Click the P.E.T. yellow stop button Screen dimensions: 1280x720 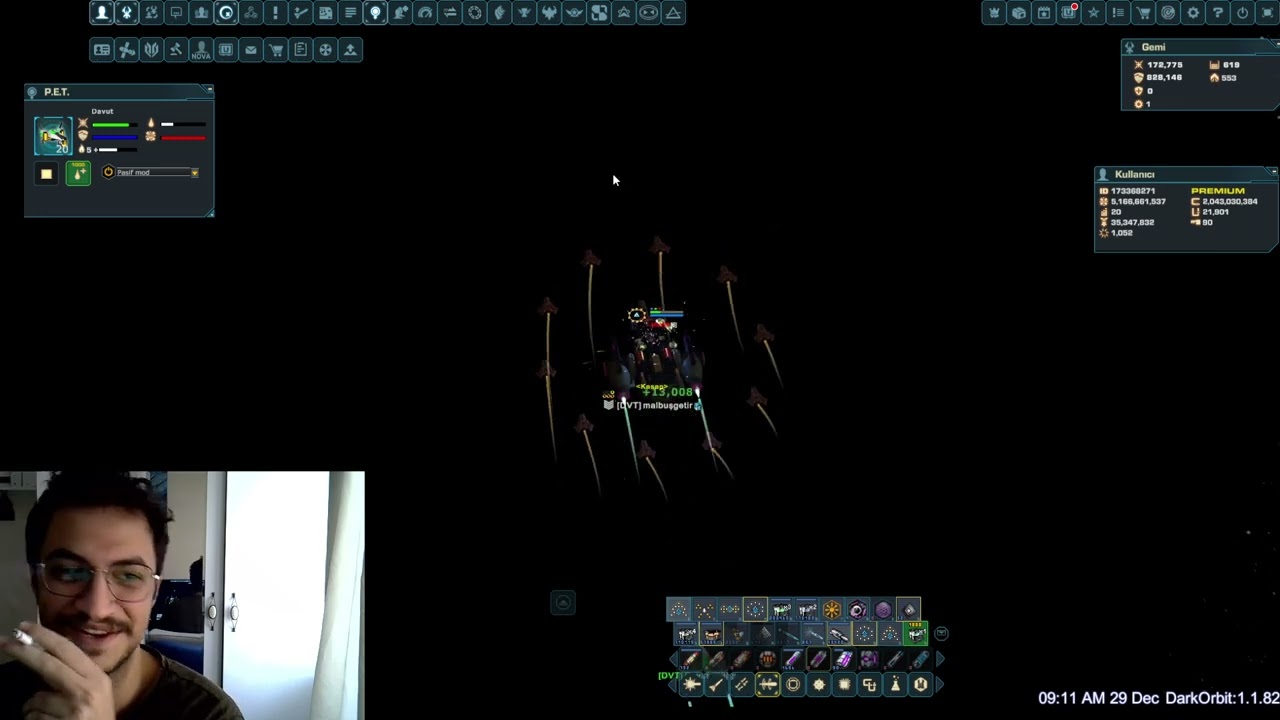pos(46,174)
